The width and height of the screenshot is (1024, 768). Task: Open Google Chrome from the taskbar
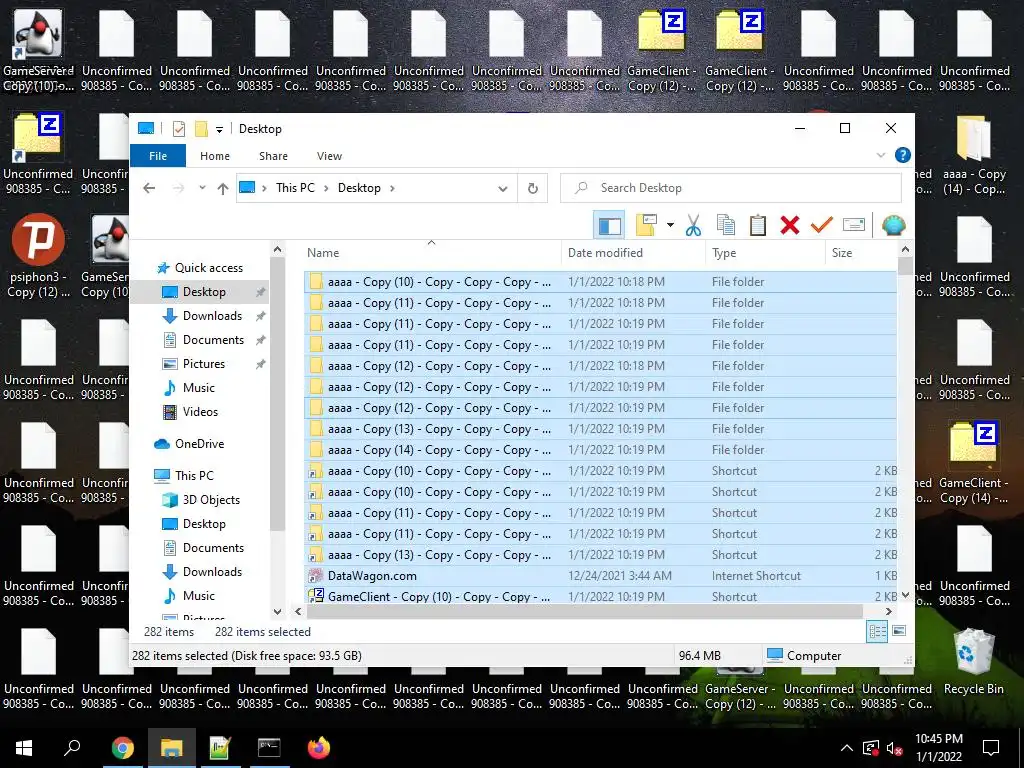click(x=122, y=748)
